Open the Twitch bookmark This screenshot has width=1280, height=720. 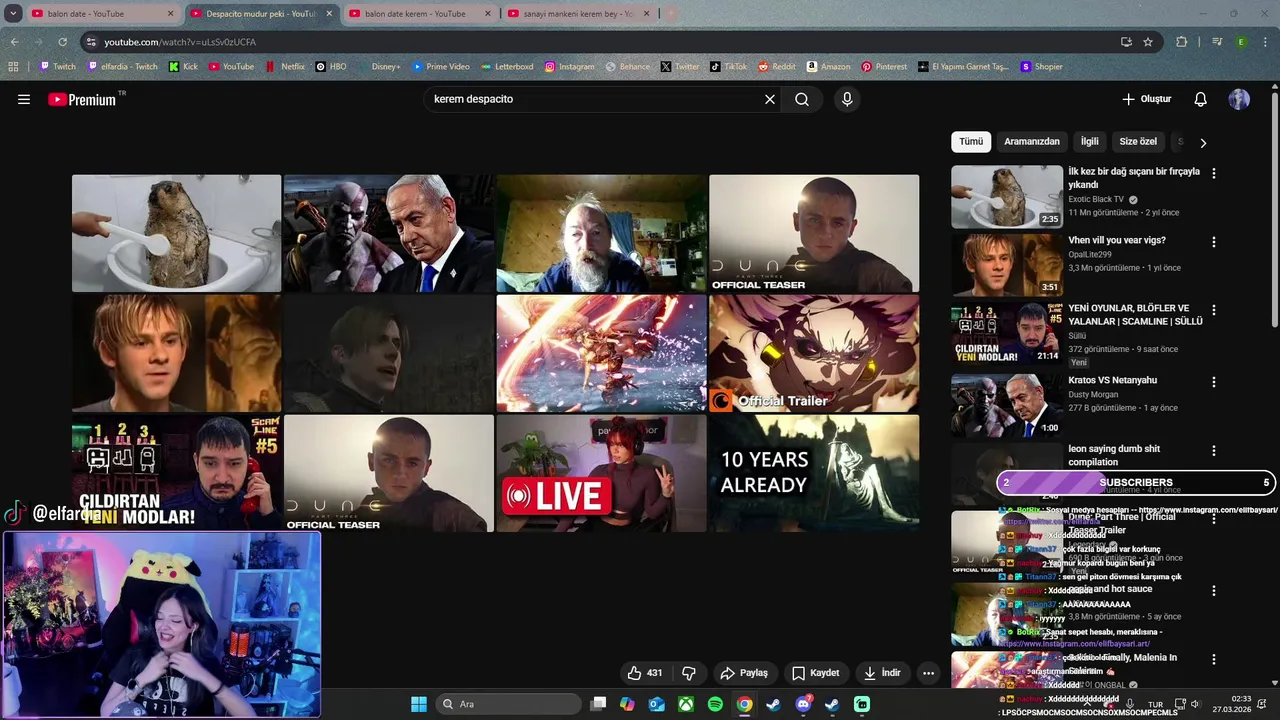tap(57, 67)
